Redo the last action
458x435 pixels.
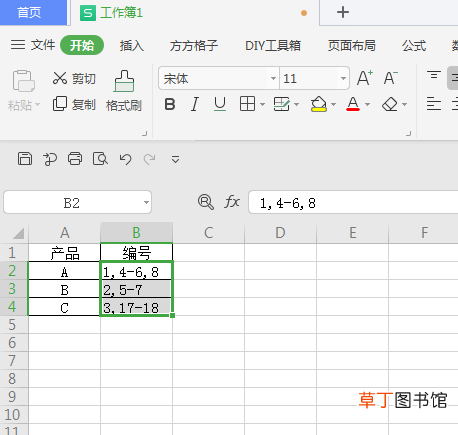tap(149, 159)
